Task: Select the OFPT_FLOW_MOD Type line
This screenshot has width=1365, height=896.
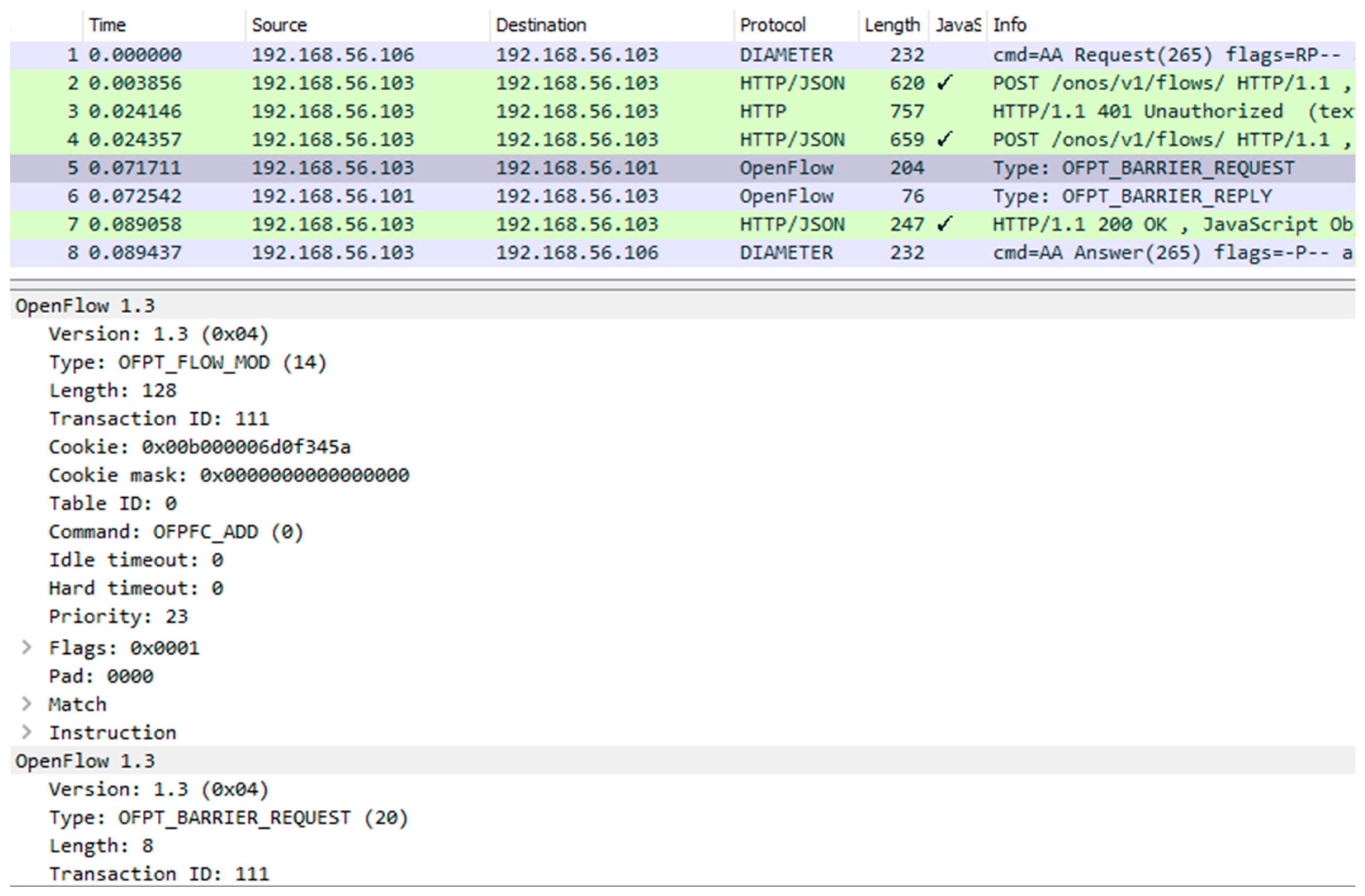Action: [x=187, y=362]
